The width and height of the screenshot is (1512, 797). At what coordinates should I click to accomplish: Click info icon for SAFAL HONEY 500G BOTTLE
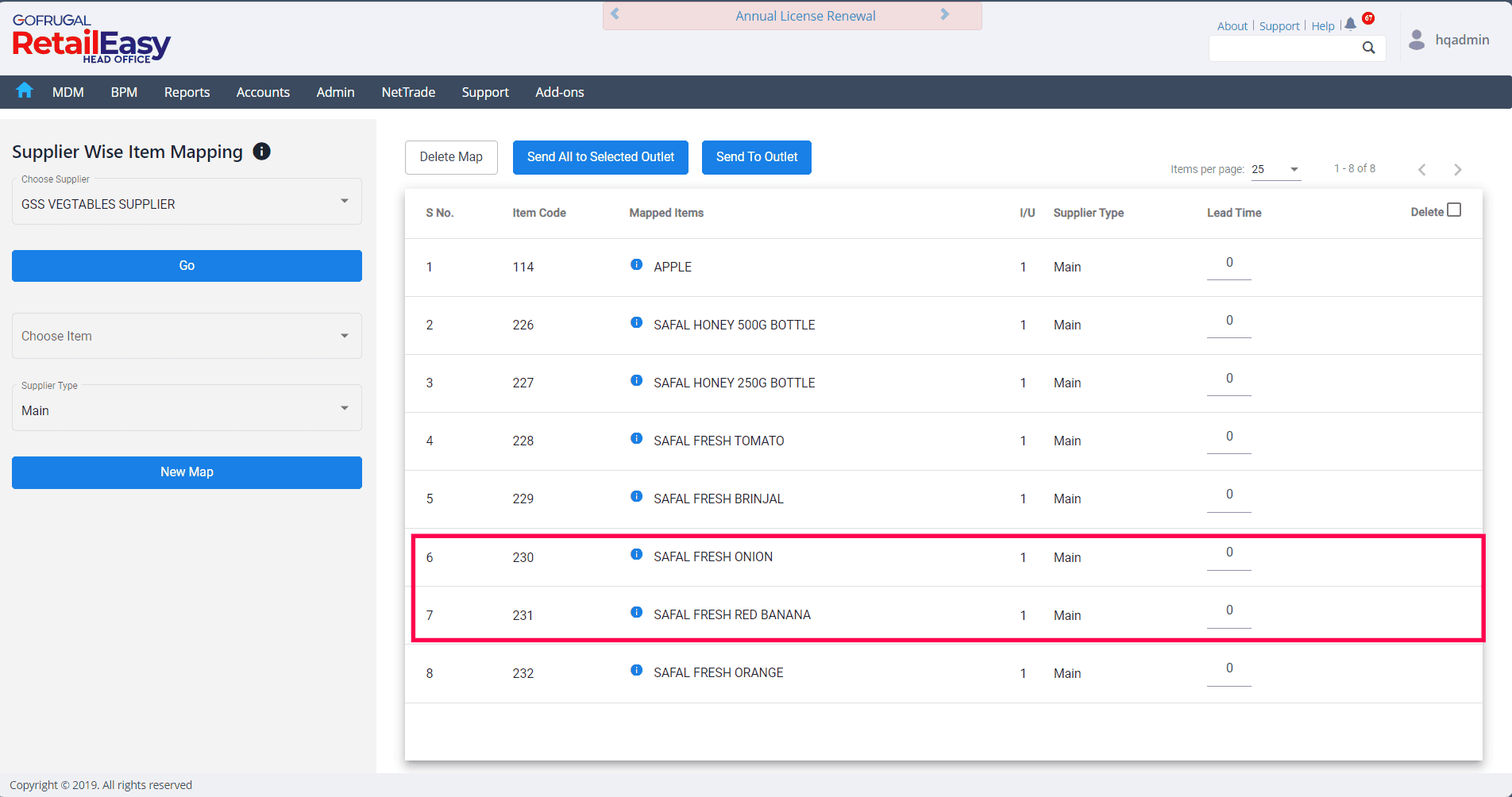[x=636, y=322]
